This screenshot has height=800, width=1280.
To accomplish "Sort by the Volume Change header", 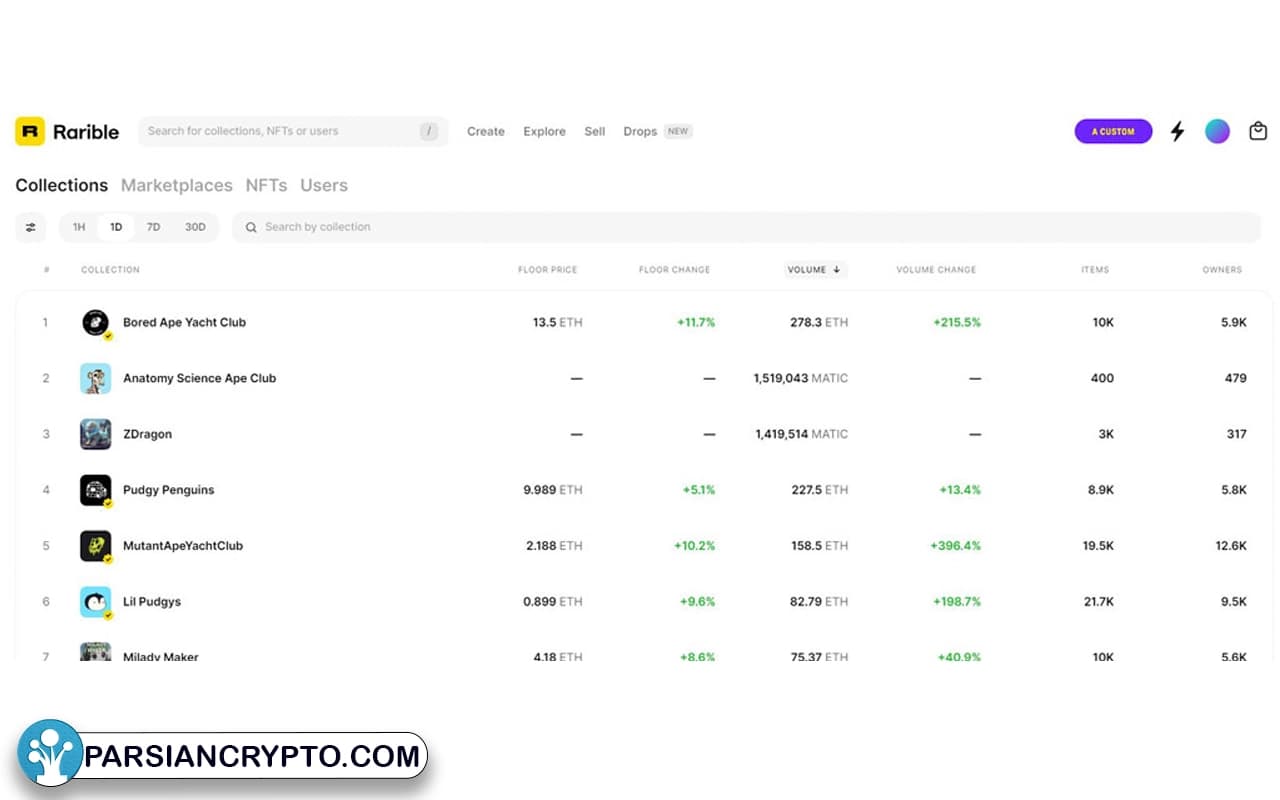I will [936, 270].
